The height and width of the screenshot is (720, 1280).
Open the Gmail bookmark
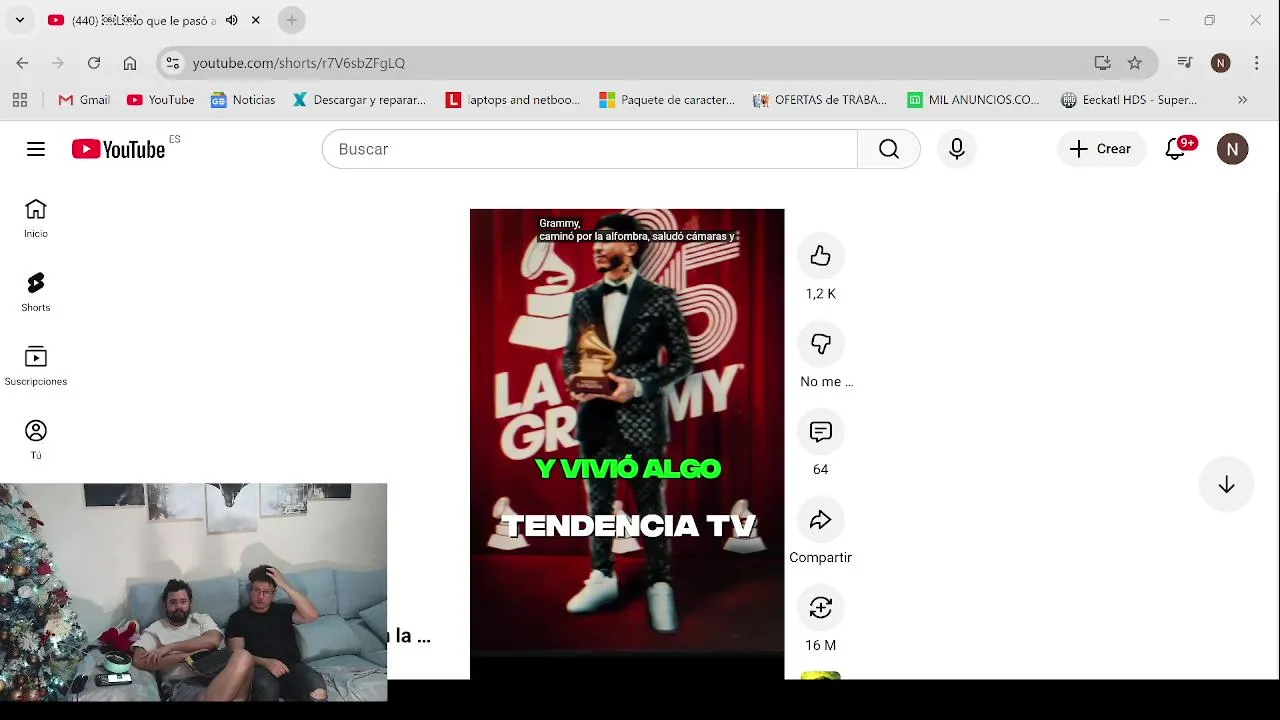click(84, 100)
